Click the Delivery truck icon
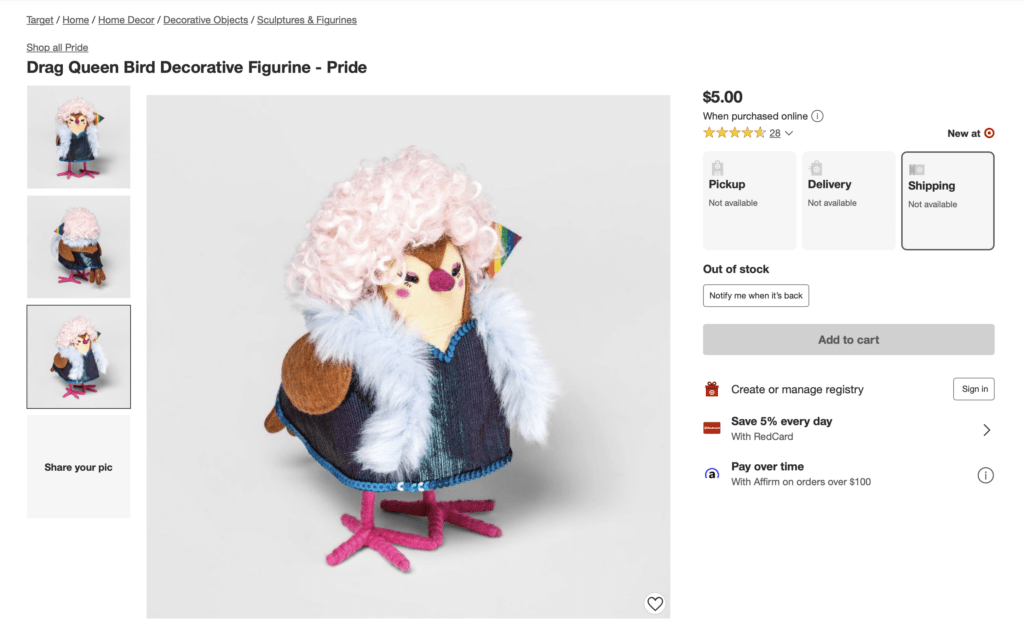 pyautogui.click(x=816, y=167)
